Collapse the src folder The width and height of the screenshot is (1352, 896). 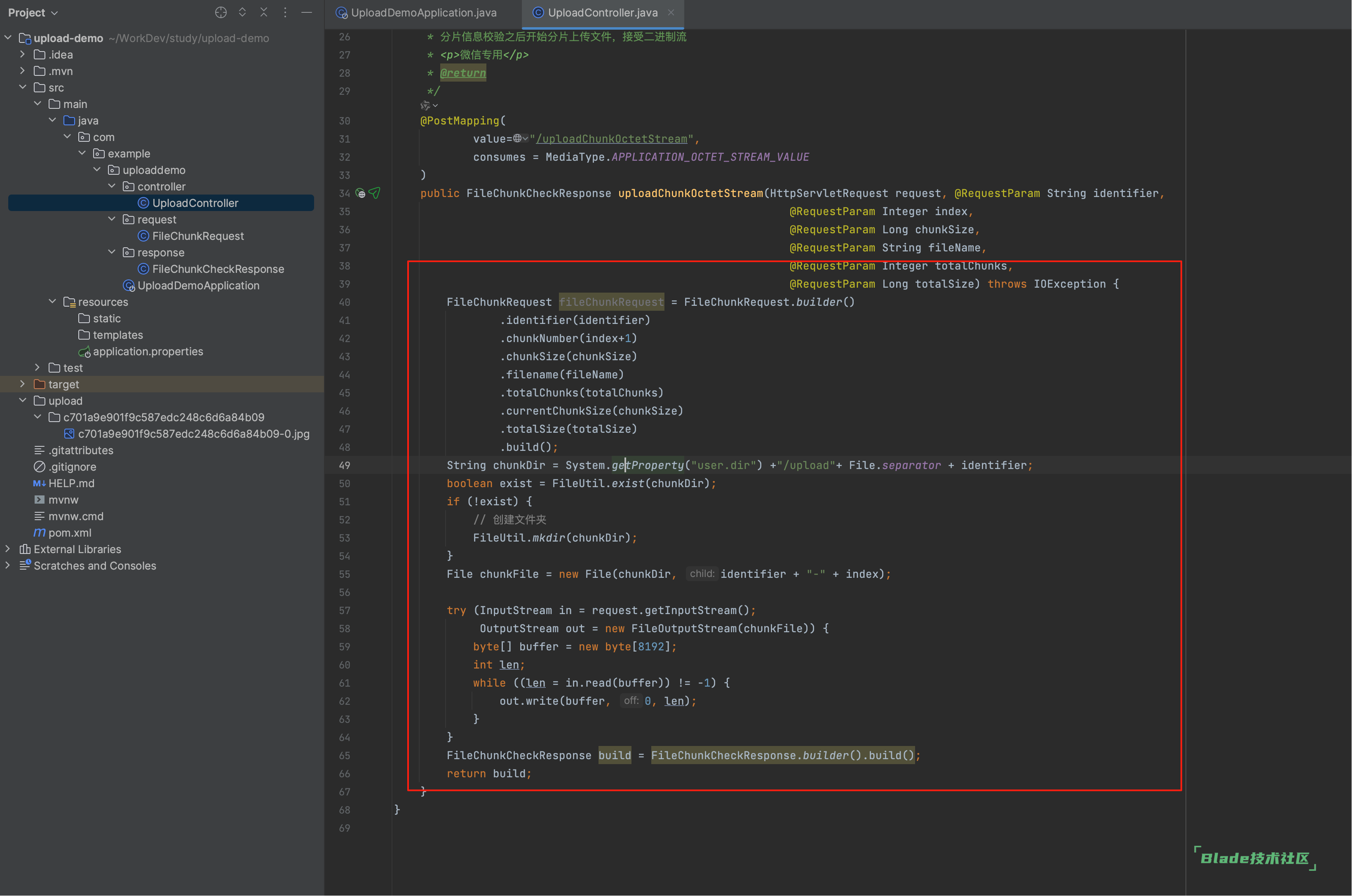tap(22, 87)
